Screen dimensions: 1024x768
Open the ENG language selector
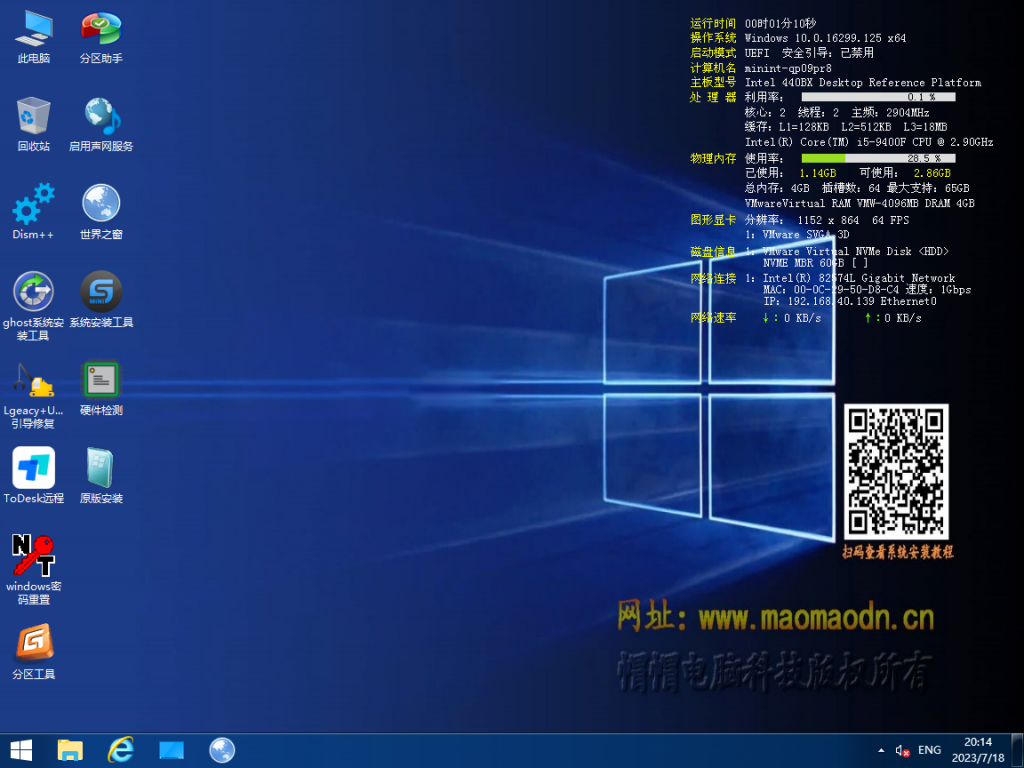coord(929,749)
